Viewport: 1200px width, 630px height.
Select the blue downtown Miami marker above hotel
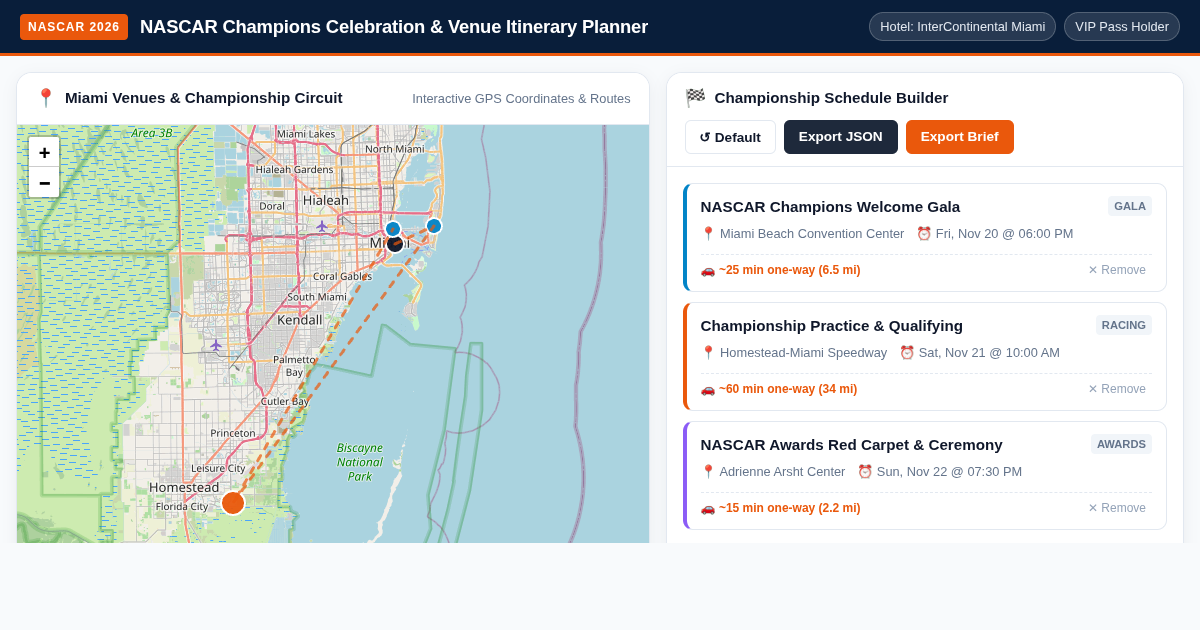[x=393, y=229]
